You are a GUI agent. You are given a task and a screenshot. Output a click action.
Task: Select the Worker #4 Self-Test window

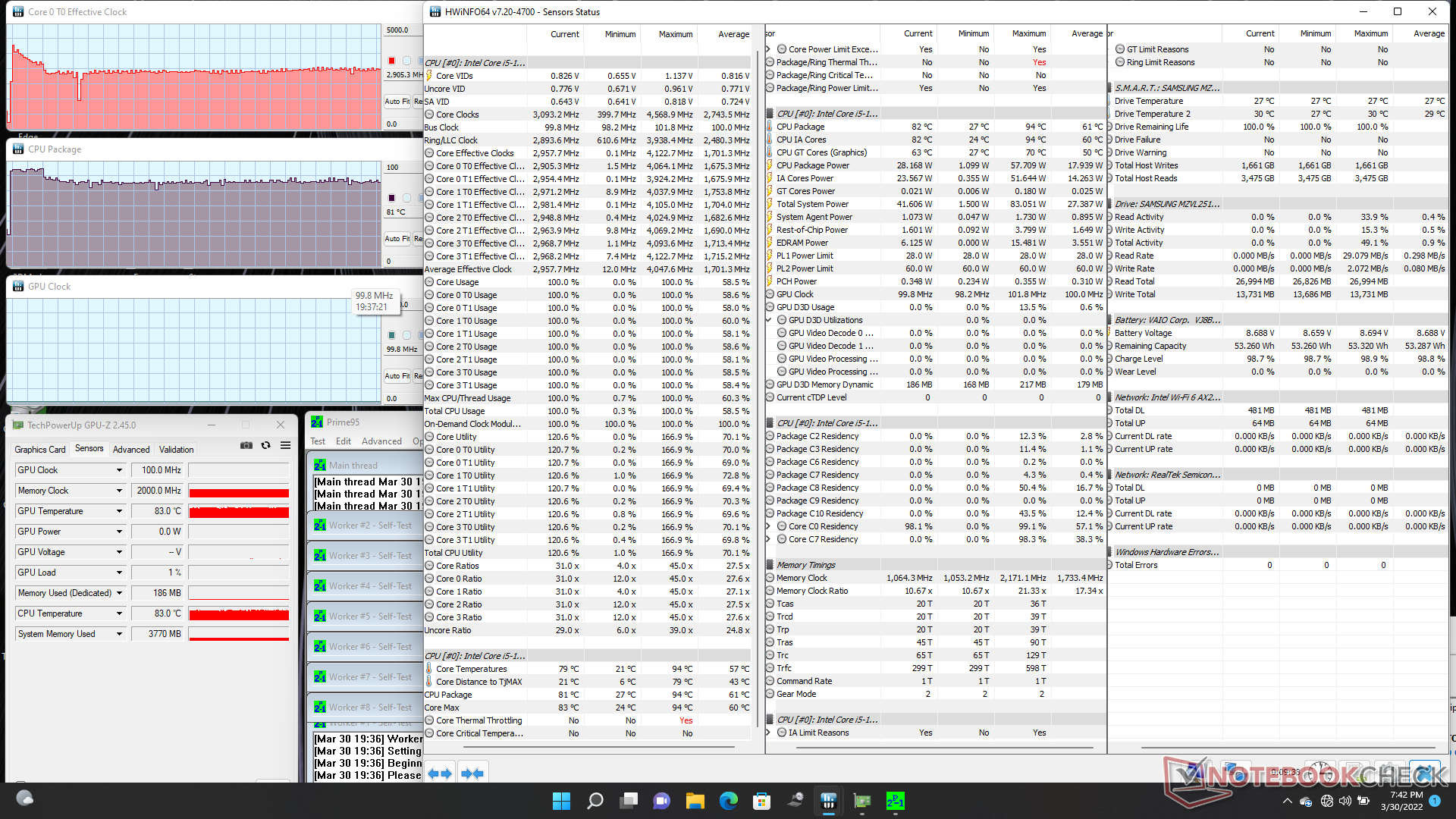click(x=370, y=586)
